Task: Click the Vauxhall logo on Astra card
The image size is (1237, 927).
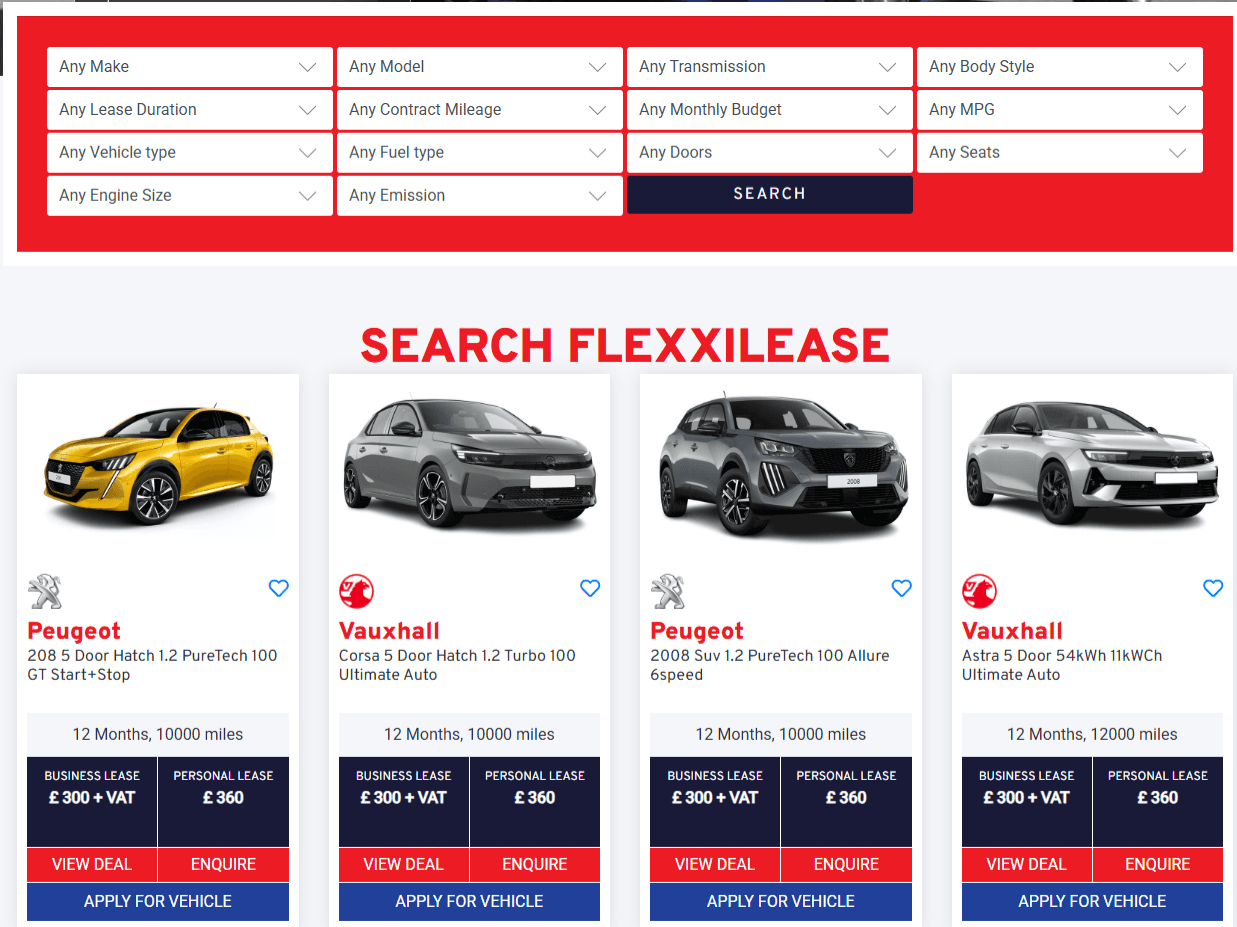Action: 979,592
